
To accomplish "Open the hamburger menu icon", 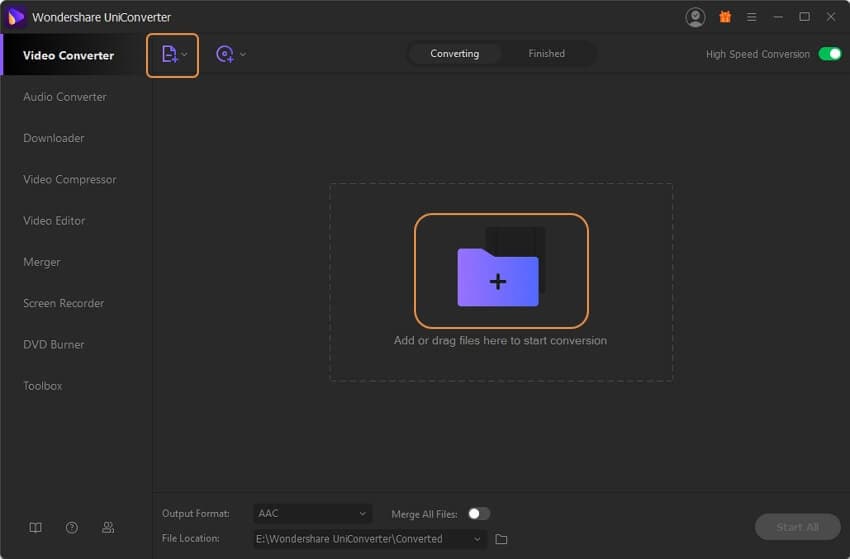I will [x=751, y=17].
